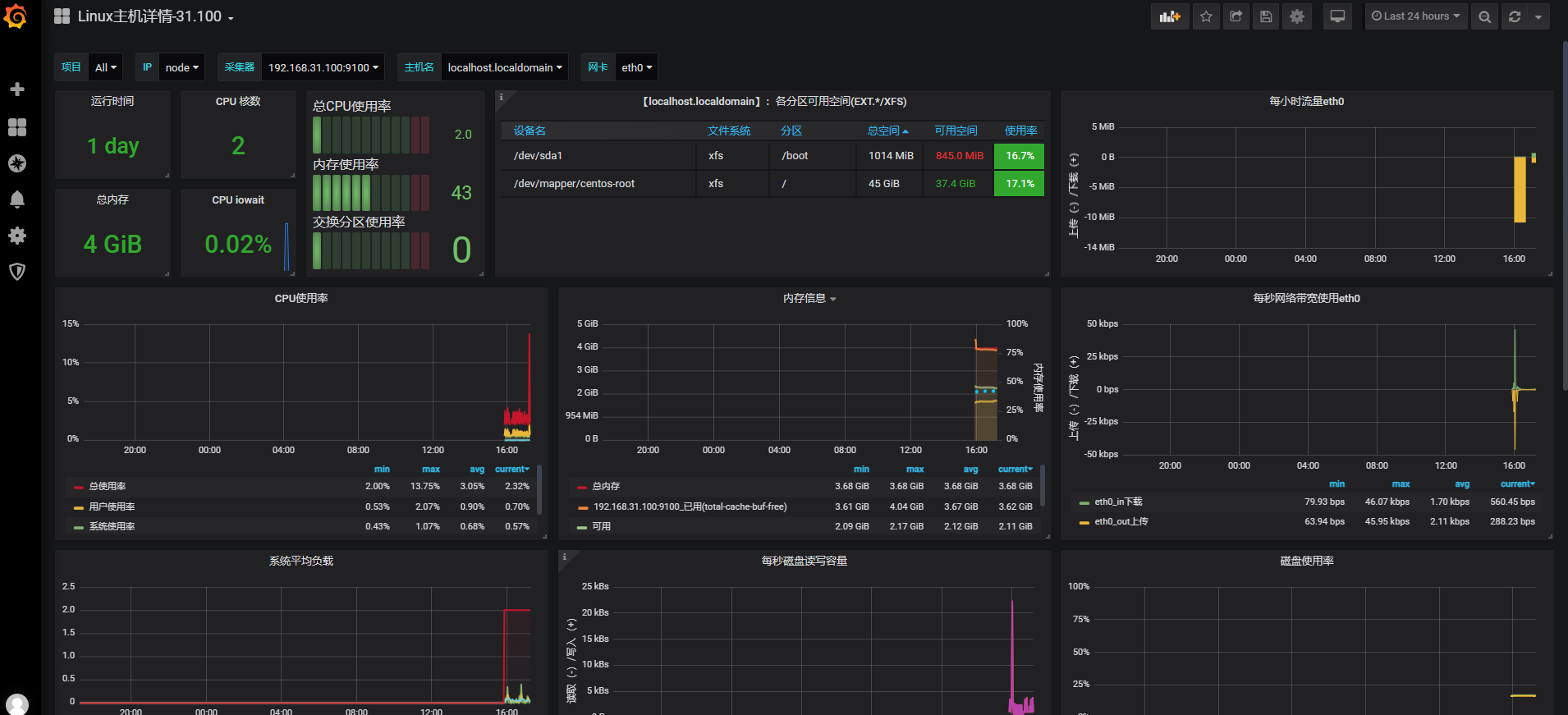
Task: Open the 内存信息 panel title menu
Action: click(x=809, y=299)
